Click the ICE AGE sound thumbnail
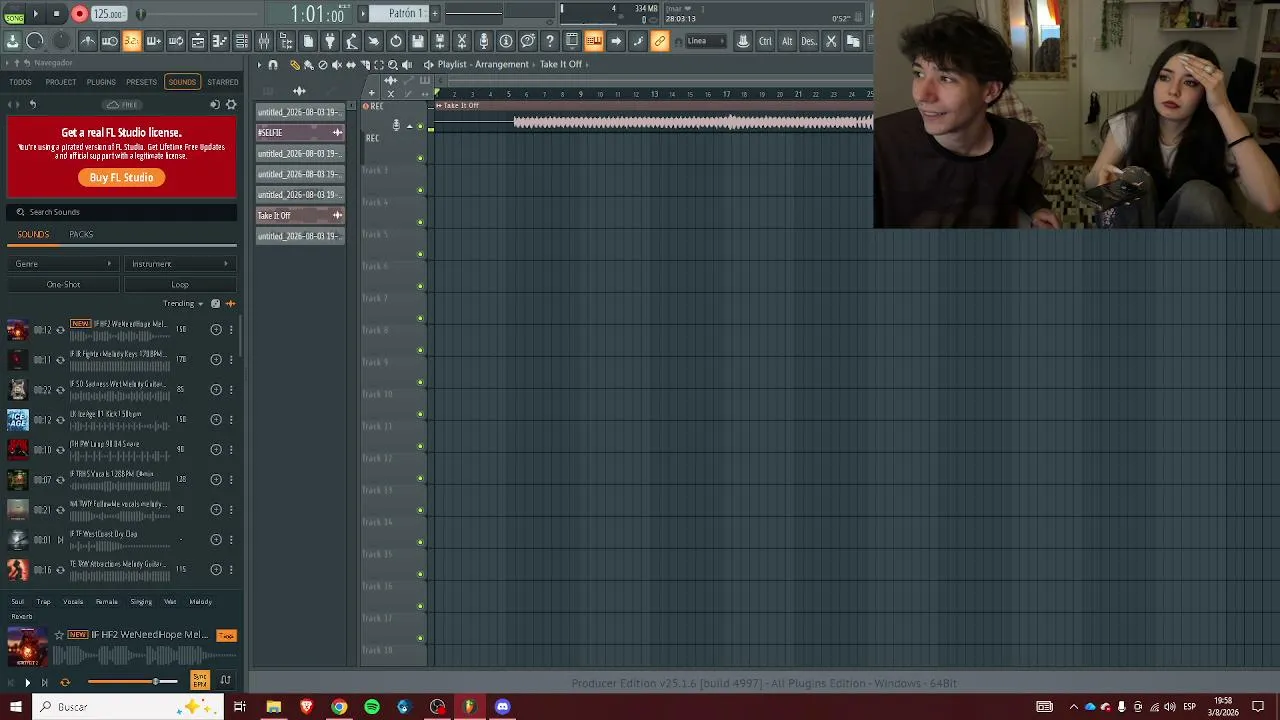The image size is (1280, 720). [18, 420]
